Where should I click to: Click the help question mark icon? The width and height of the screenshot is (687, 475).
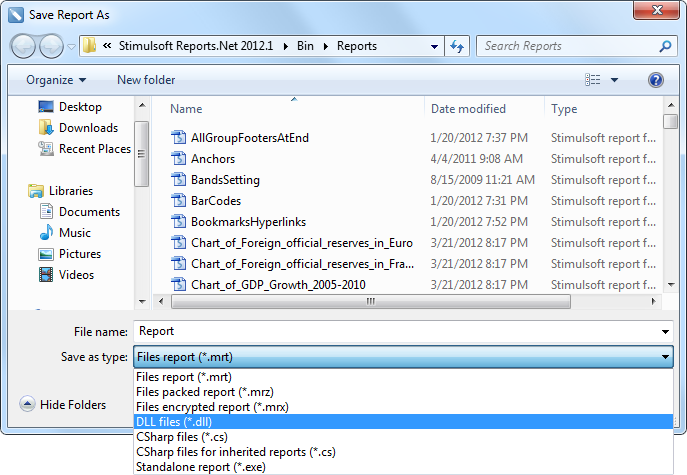(x=656, y=80)
